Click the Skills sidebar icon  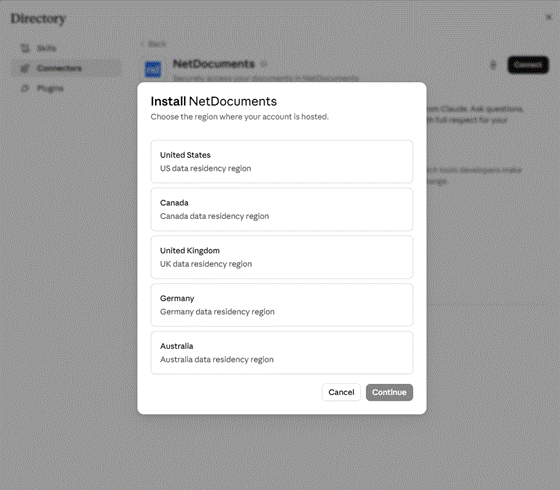click(x=25, y=48)
